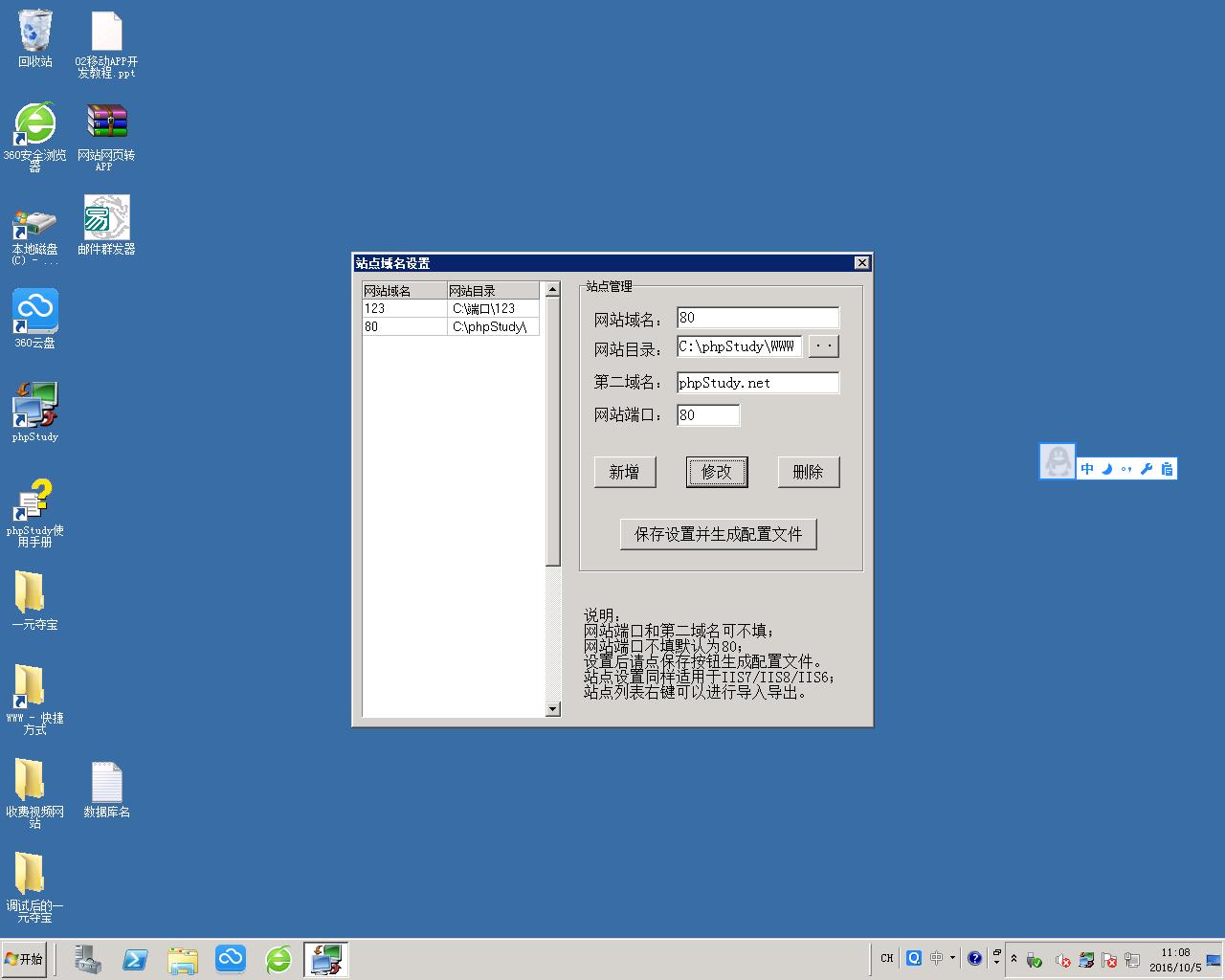
Task: Open the phpStudy desktop shortcut
Action: pyautogui.click(x=35, y=407)
